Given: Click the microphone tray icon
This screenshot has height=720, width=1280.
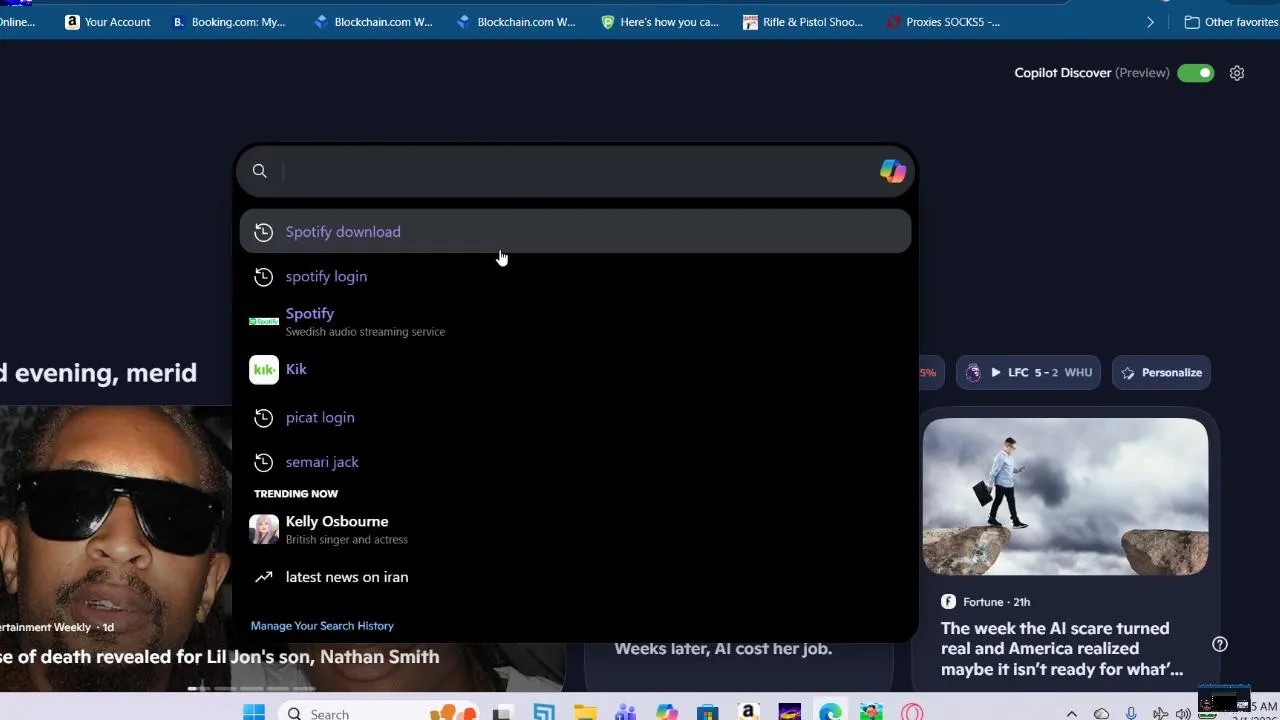Looking at the screenshot, I should (x=1131, y=714).
